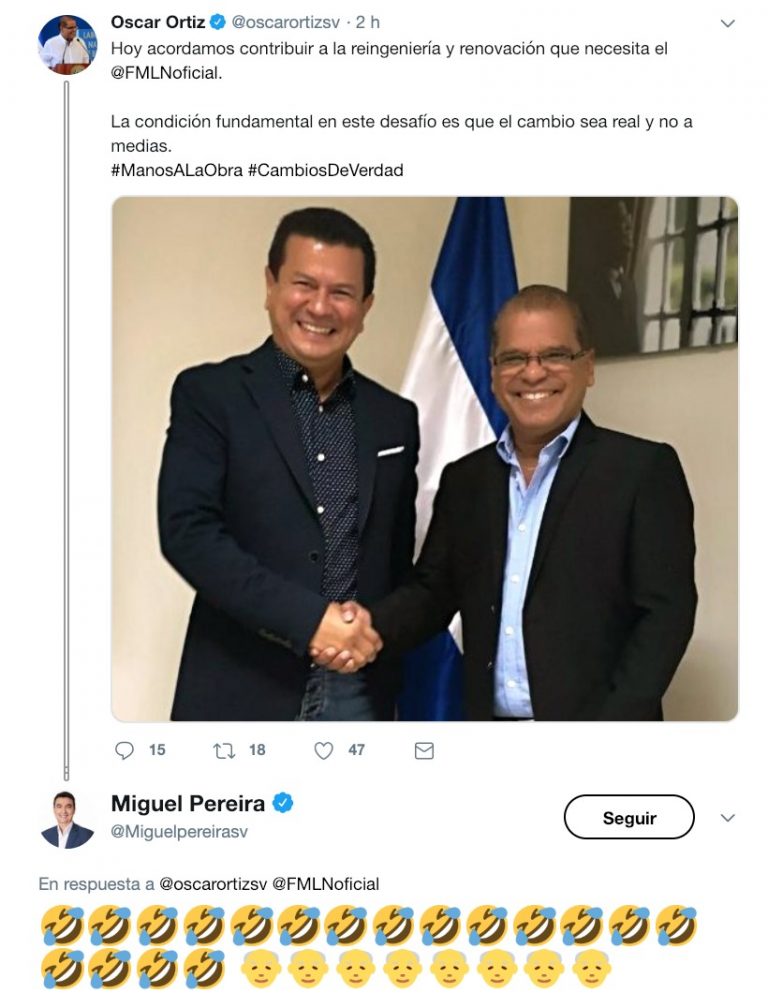The image size is (768, 1008).
Task: Open the #ManosALaObra hashtag
Action: point(177,170)
